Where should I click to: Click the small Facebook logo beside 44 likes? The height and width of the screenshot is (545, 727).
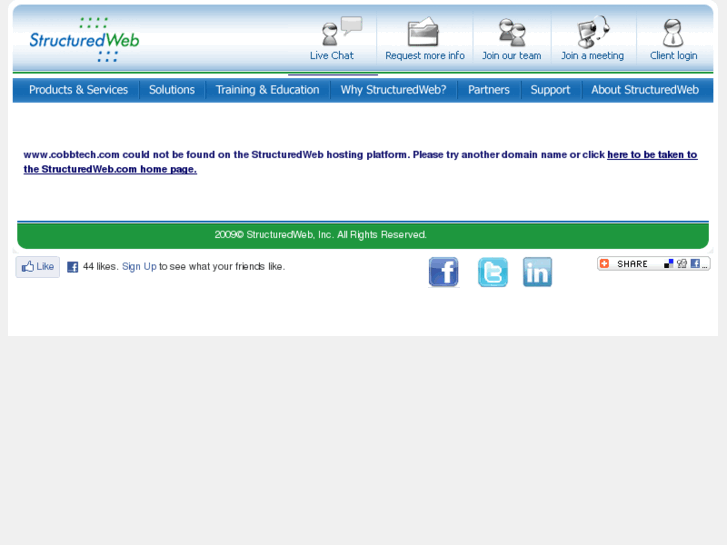[x=72, y=267]
